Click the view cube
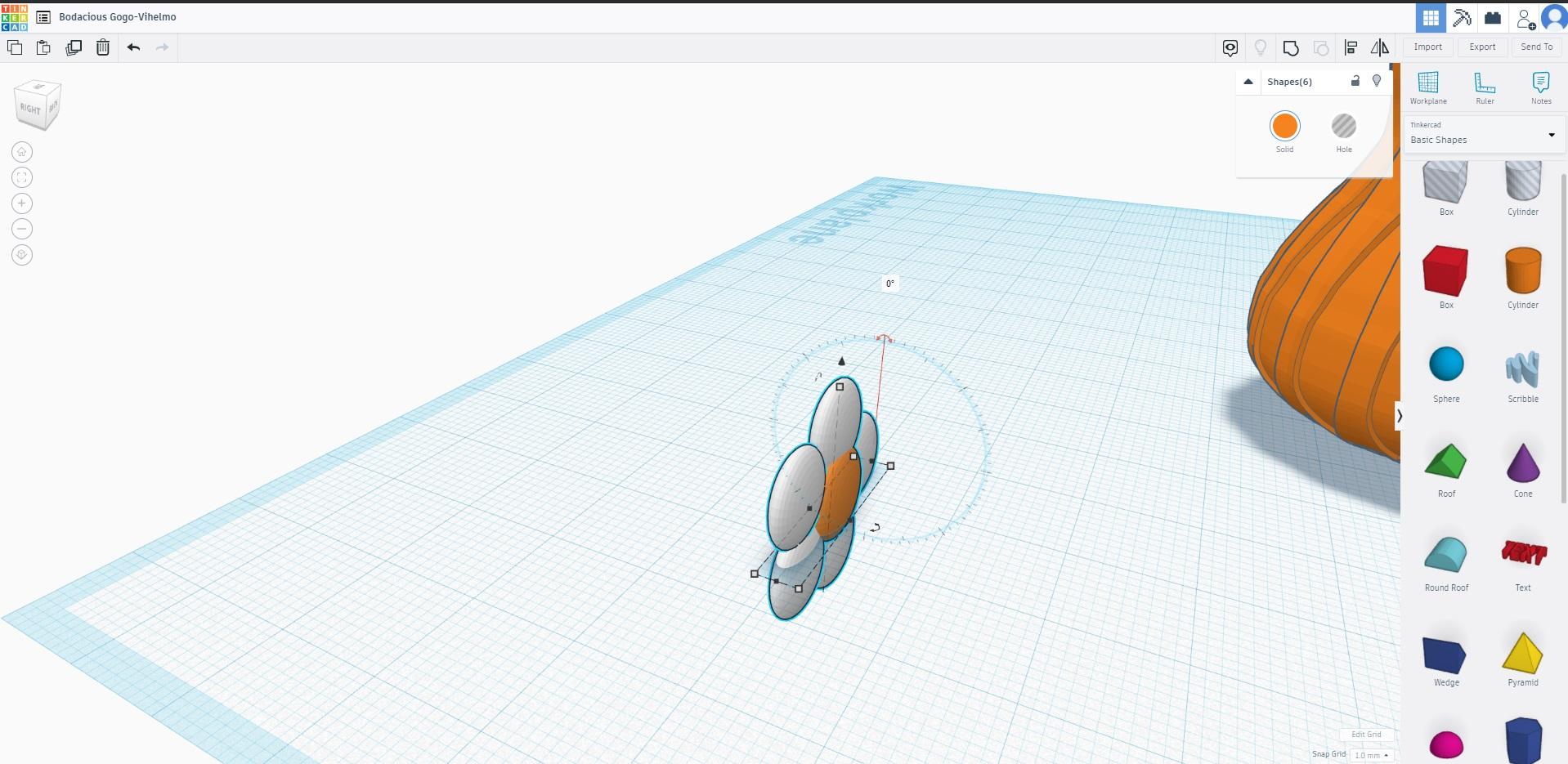 tap(37, 105)
